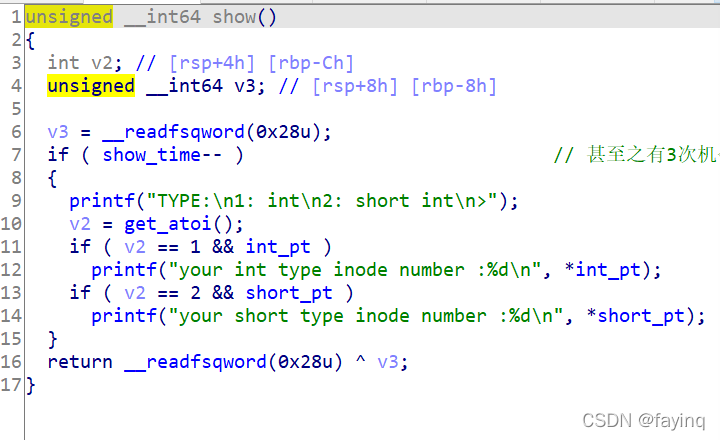Click the get_atoi() call on line 10
This screenshot has width=720, height=440.
pos(184,224)
